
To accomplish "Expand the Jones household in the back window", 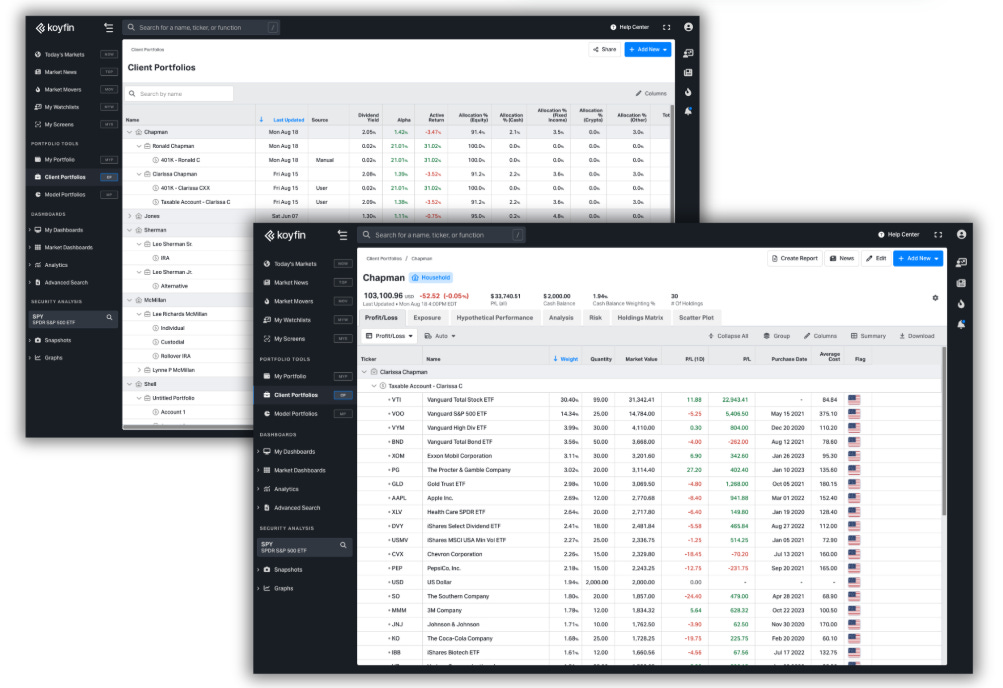I will [x=130, y=216].
